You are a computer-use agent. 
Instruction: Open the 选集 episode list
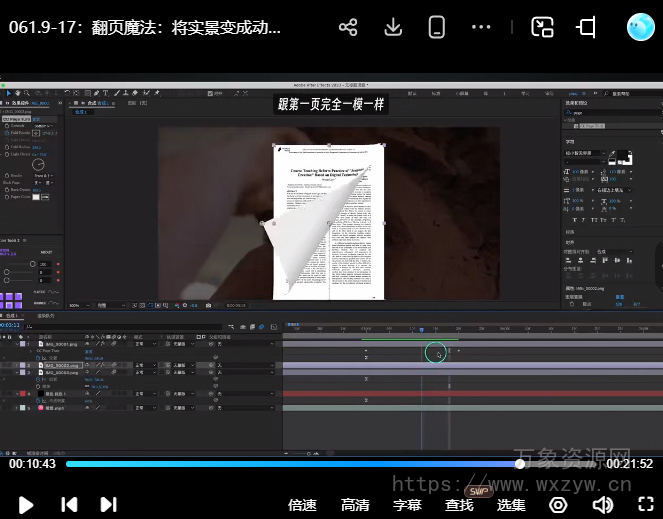[x=511, y=505]
